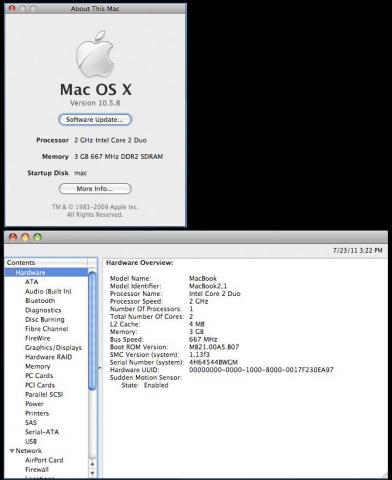Click the sidebar scroll up arrow
This screenshot has height=480, width=392.
click(92, 464)
